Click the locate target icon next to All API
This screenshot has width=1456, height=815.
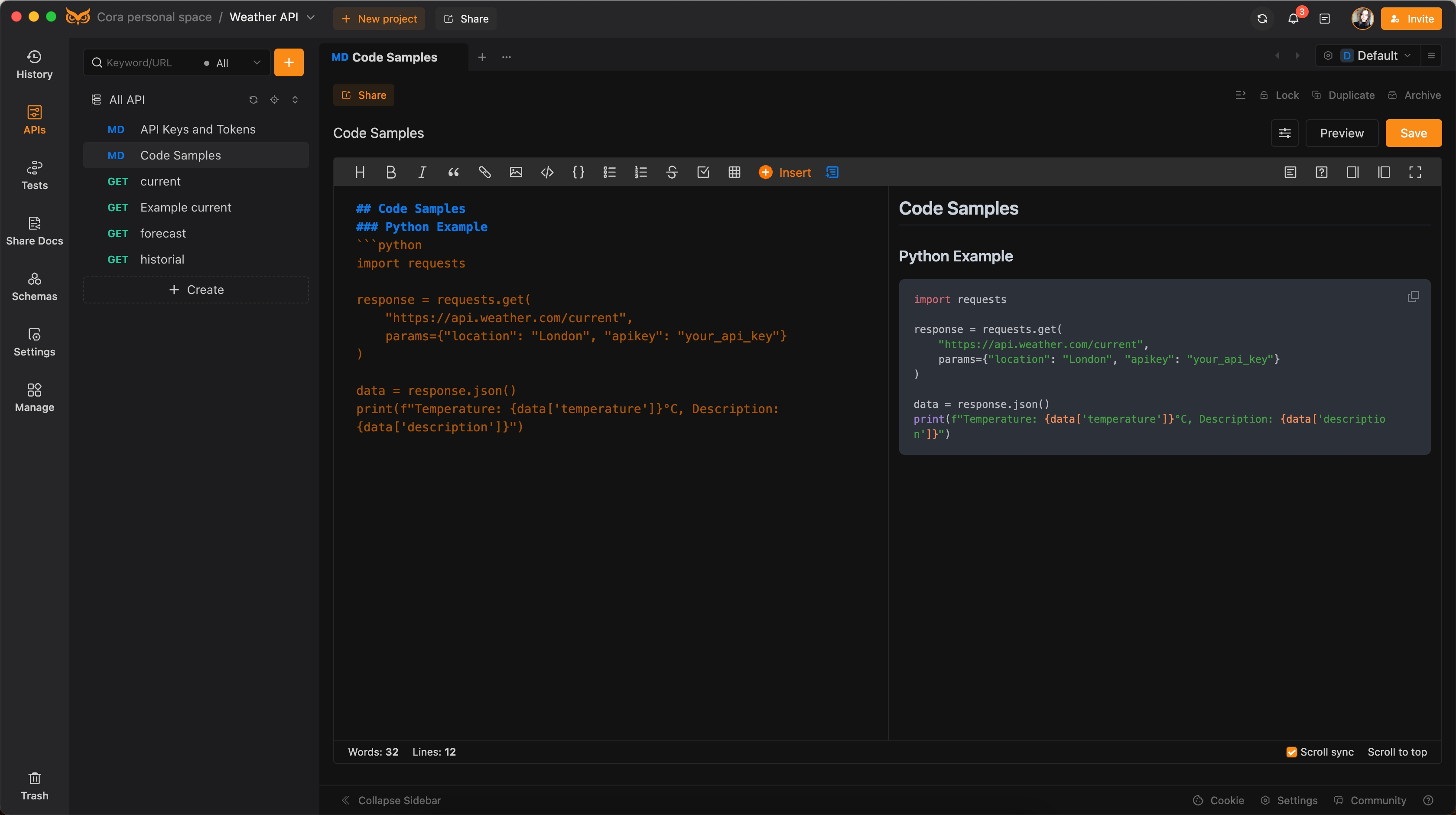pos(274,100)
